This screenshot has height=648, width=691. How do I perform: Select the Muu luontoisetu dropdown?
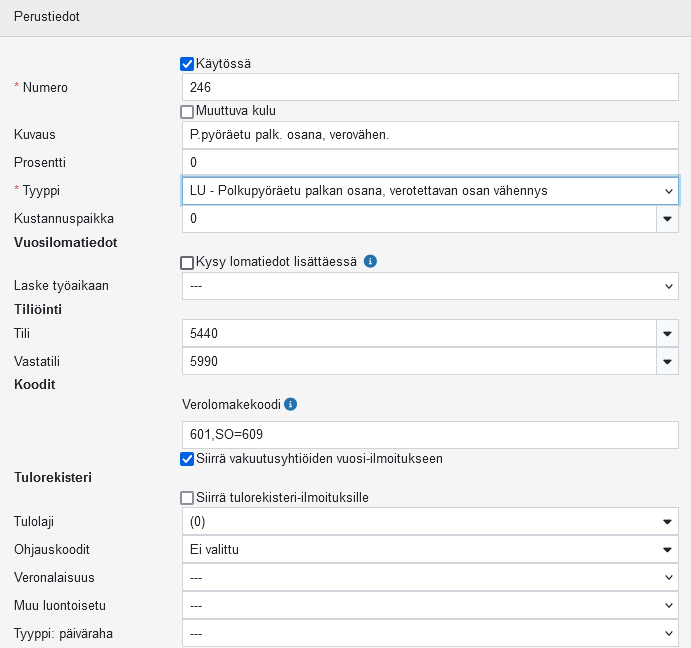(430, 605)
